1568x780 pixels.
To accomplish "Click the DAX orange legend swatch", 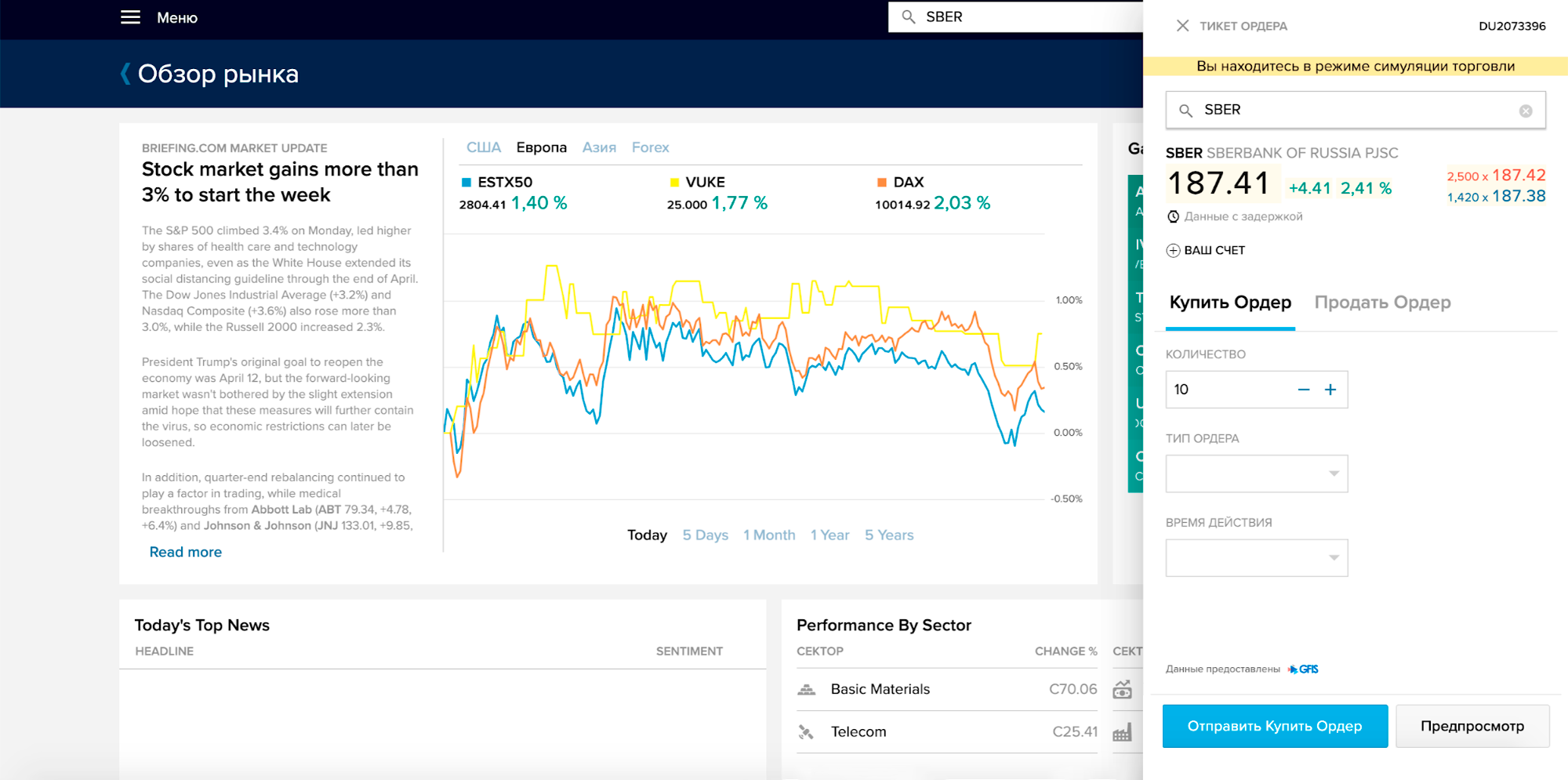I will (x=882, y=183).
